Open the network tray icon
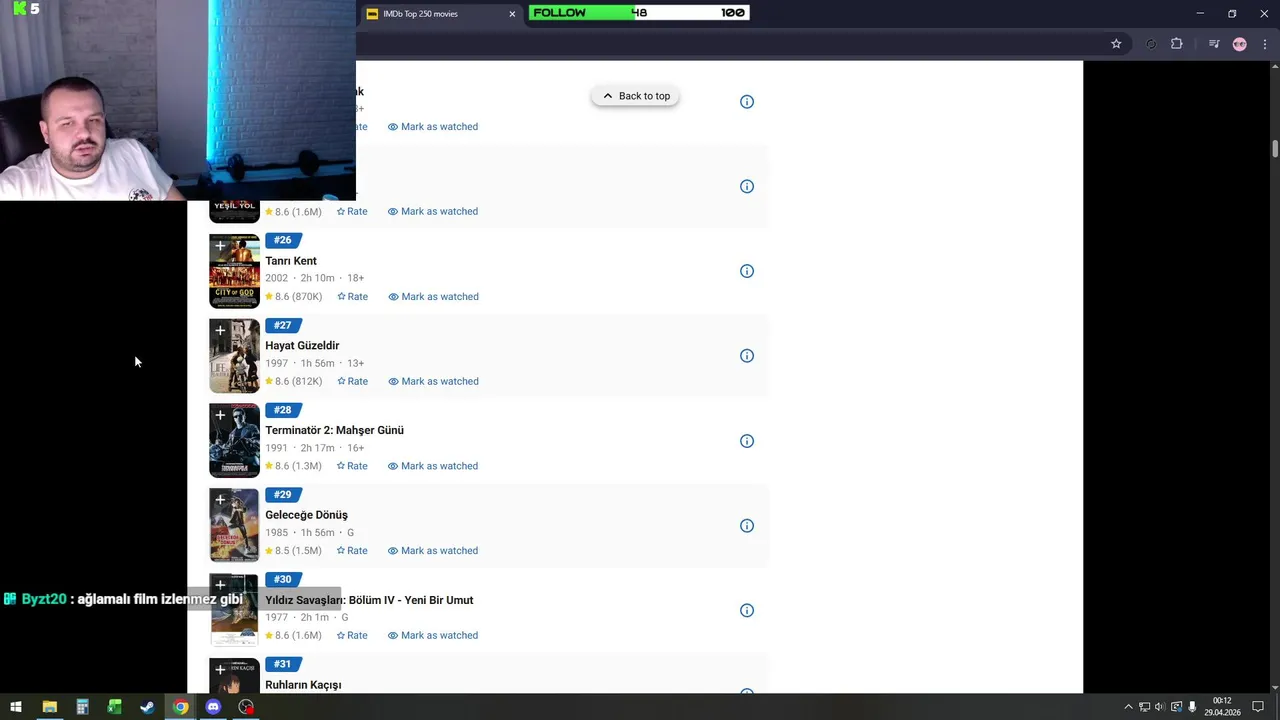The width and height of the screenshot is (1280, 720). pos(1145,707)
